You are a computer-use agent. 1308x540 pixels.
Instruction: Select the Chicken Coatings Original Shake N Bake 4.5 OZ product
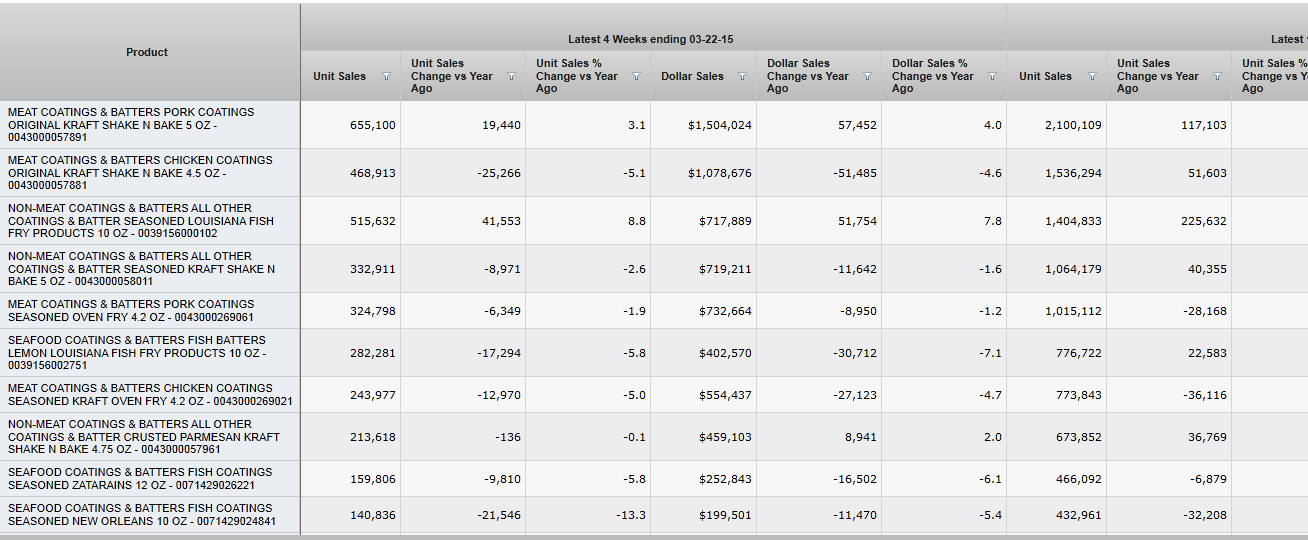coord(140,173)
